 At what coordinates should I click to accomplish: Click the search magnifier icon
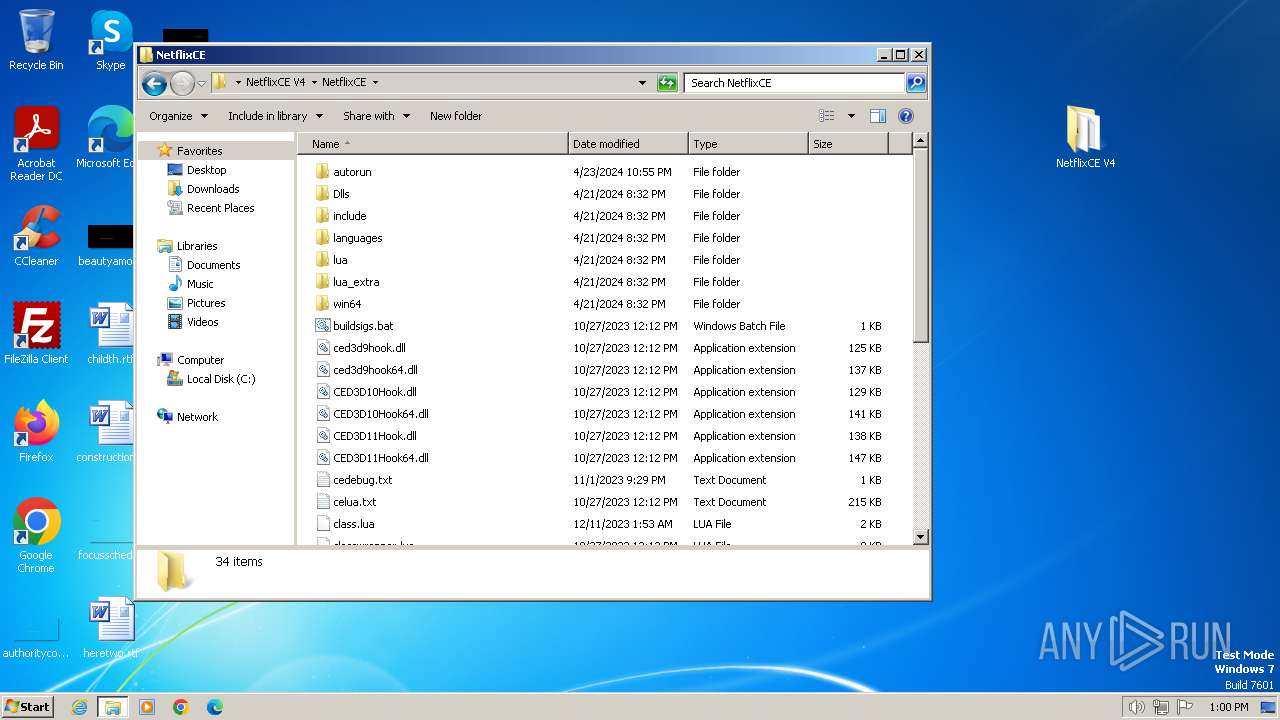915,83
